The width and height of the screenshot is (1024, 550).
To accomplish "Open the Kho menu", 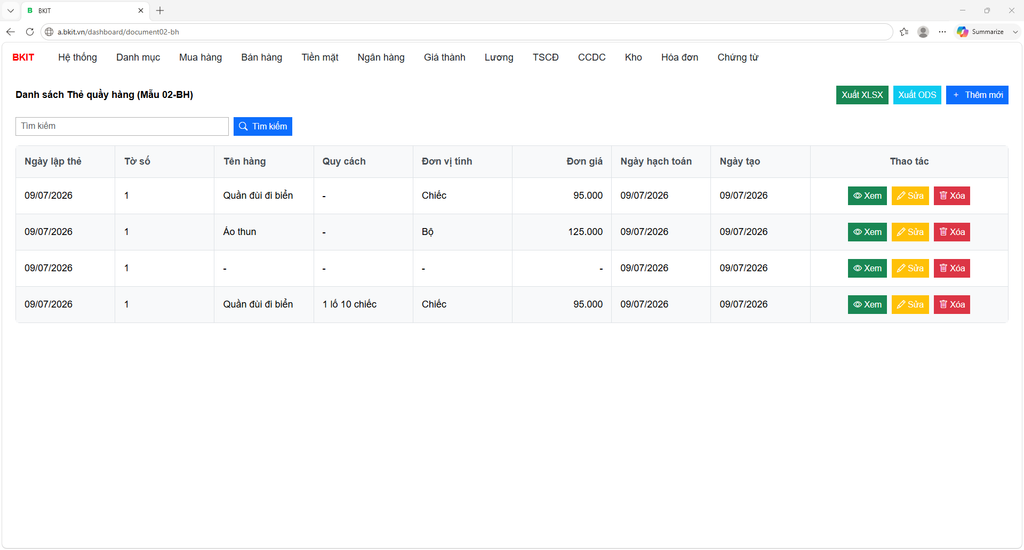I will (x=633, y=57).
